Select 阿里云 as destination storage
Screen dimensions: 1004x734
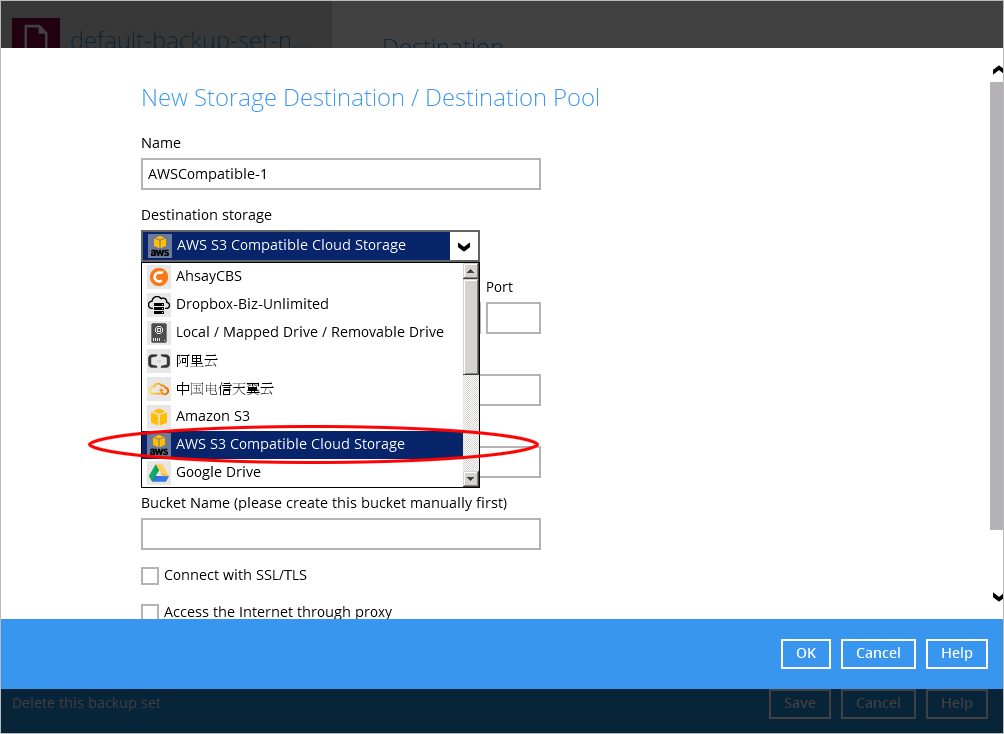(x=302, y=361)
